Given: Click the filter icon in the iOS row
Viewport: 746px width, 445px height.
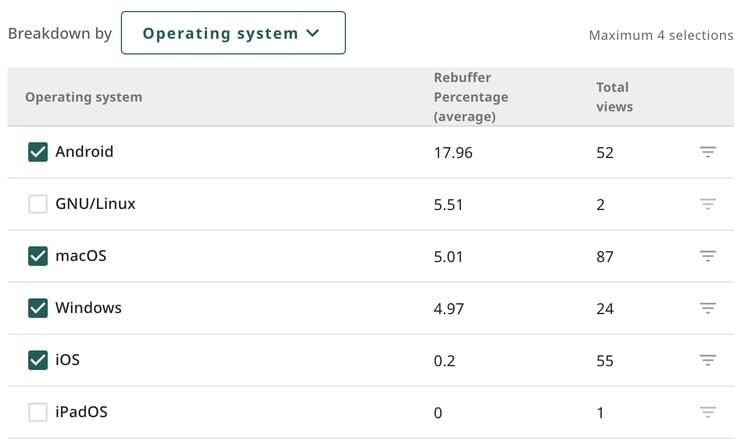Looking at the screenshot, I should coord(708,360).
